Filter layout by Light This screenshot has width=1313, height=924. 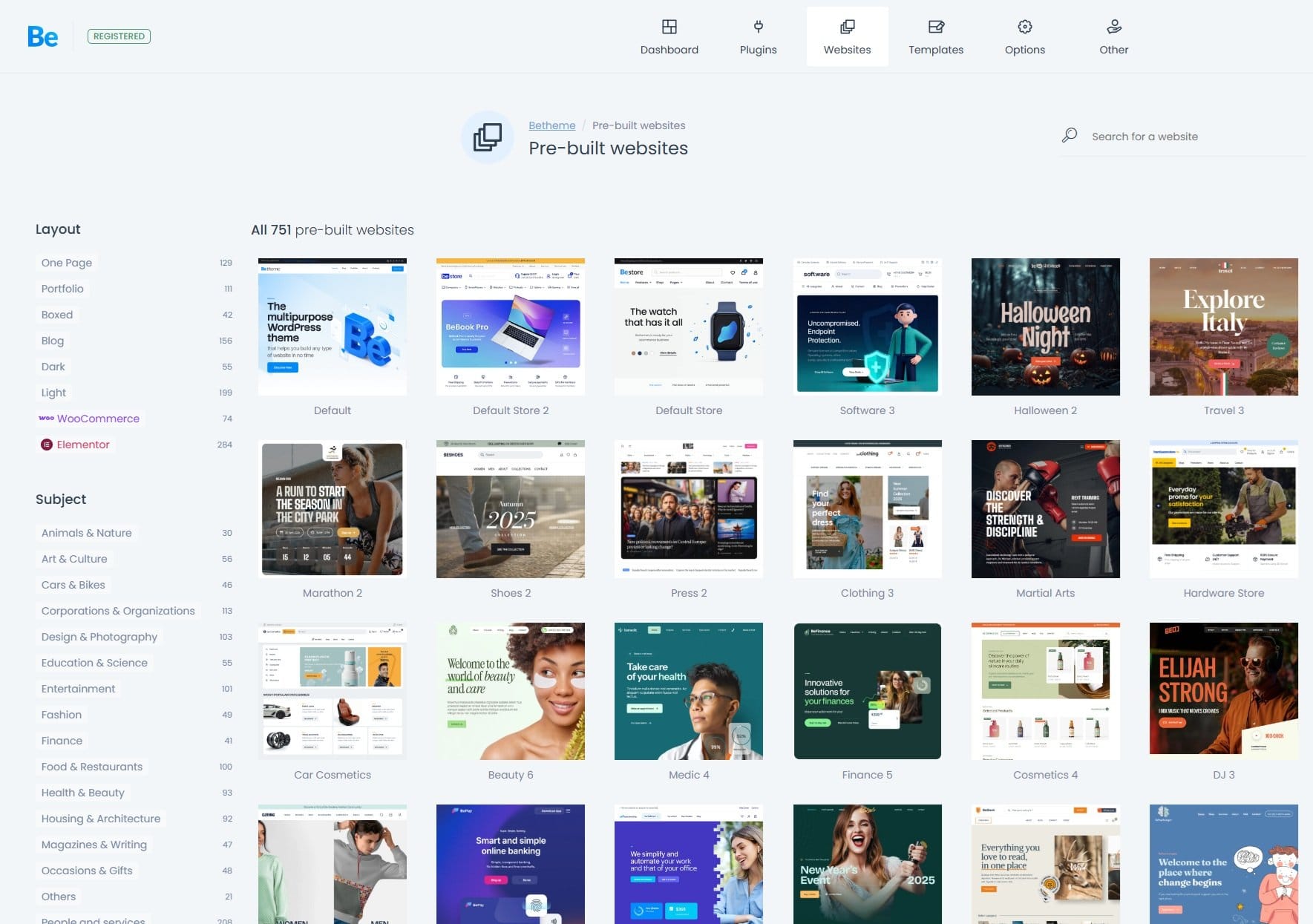[x=53, y=393]
